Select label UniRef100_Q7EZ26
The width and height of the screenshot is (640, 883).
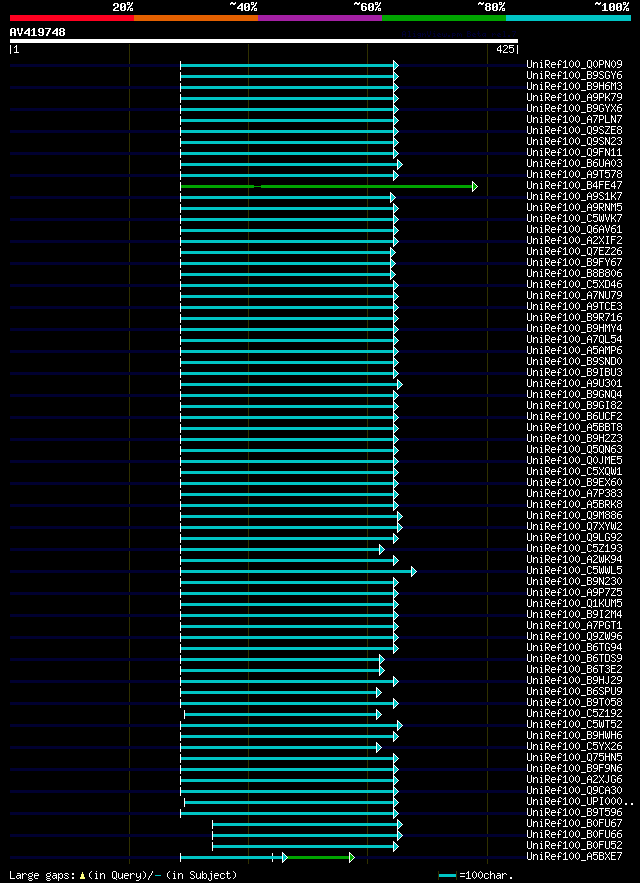(575, 252)
